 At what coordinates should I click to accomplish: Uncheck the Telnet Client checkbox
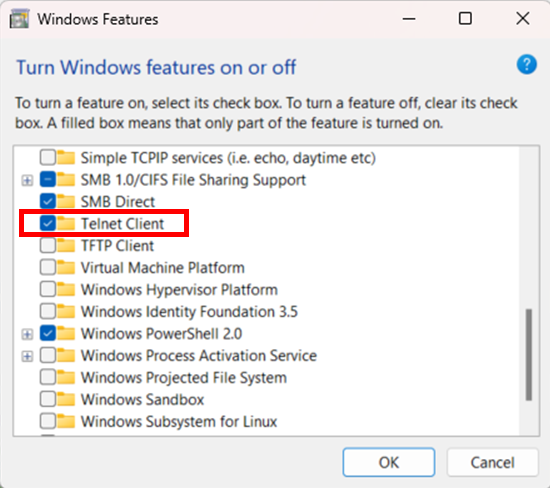pos(48,223)
